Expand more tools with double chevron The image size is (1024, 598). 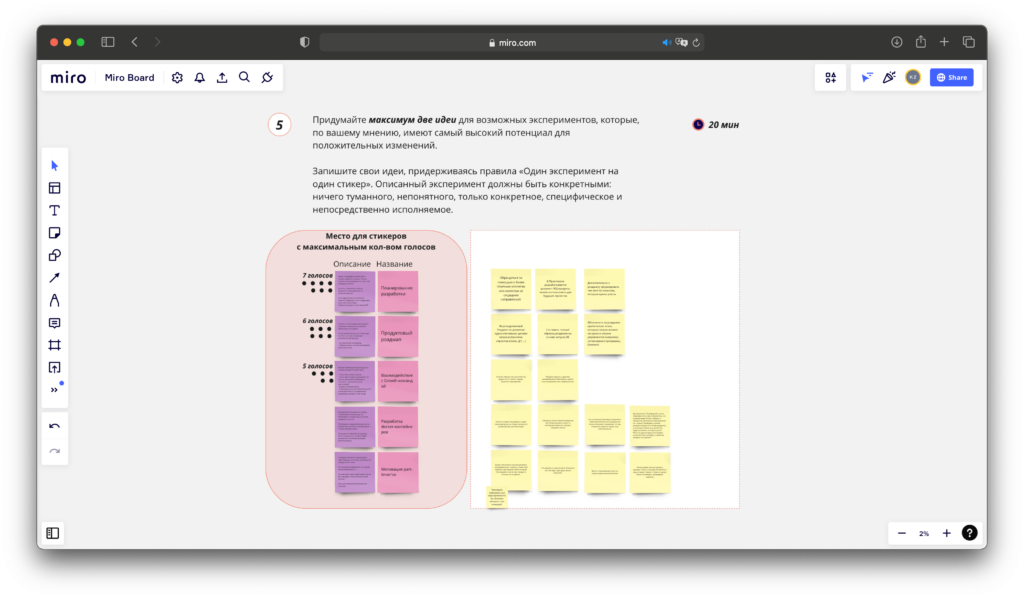click(x=55, y=390)
